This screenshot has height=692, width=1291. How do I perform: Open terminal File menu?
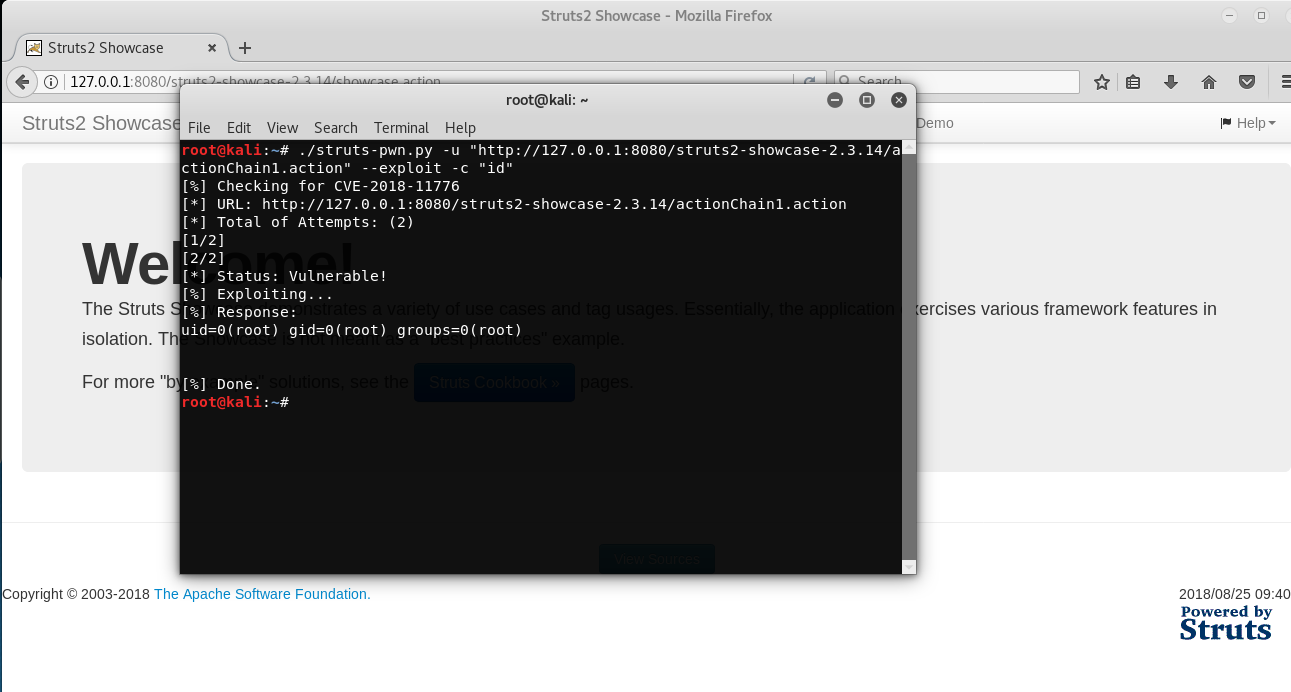point(199,128)
